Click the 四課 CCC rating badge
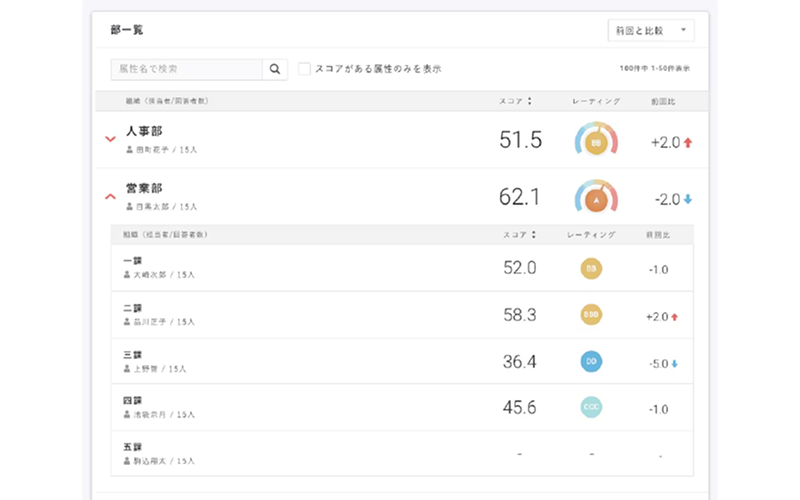This screenshot has width=800, height=500. coord(591,407)
